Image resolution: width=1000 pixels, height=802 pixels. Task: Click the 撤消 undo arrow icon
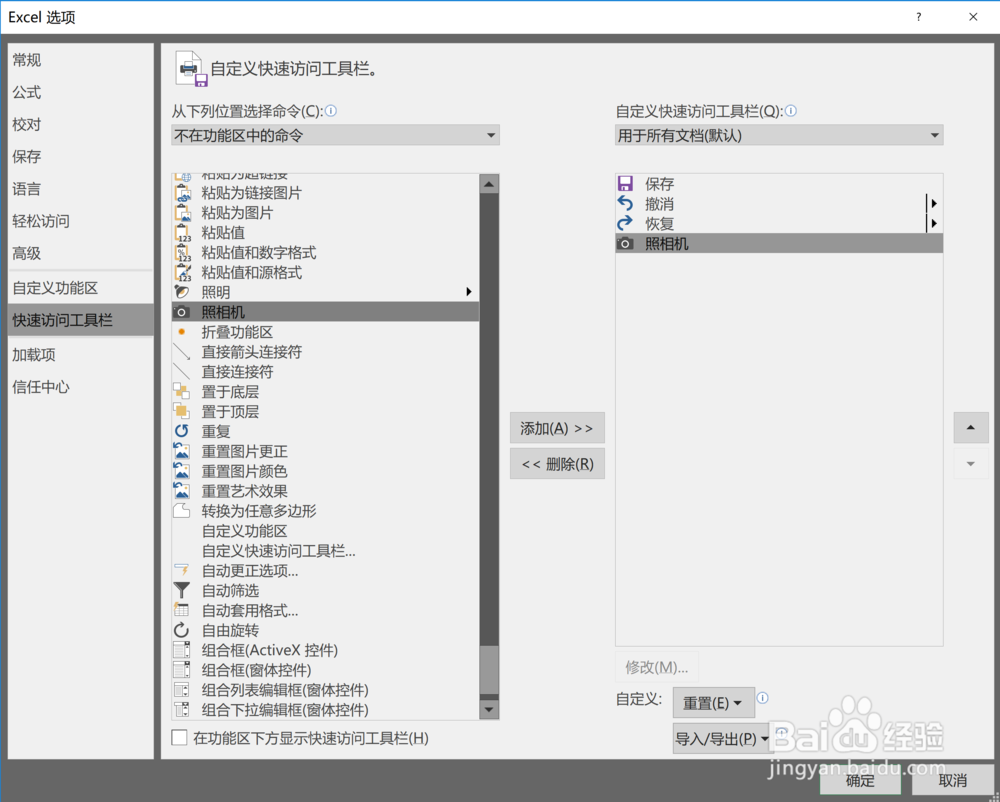pyautogui.click(x=626, y=203)
